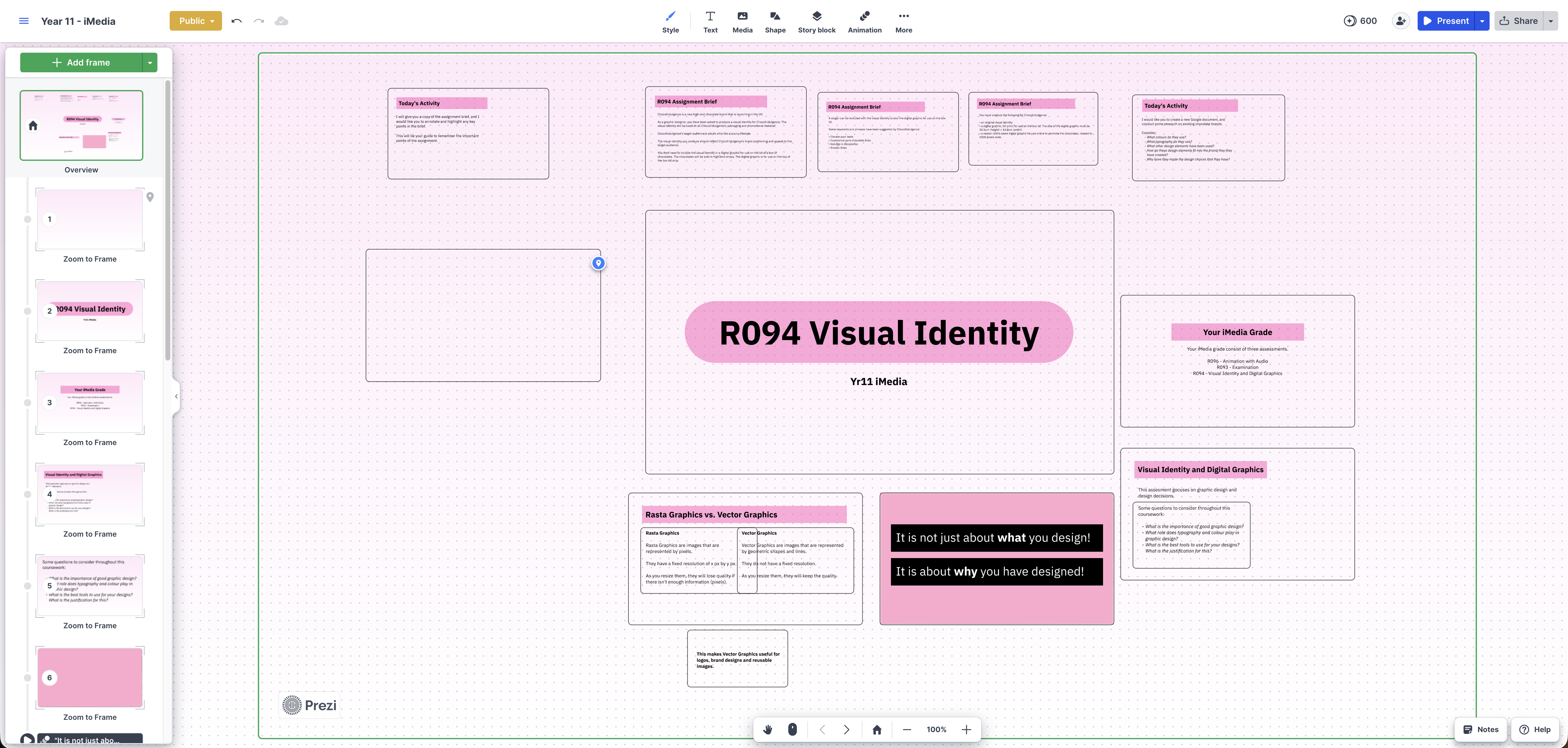Screen dimensions: 1568x748
Task: Click the pin marker beside frame 1
Action: pyautogui.click(x=150, y=197)
